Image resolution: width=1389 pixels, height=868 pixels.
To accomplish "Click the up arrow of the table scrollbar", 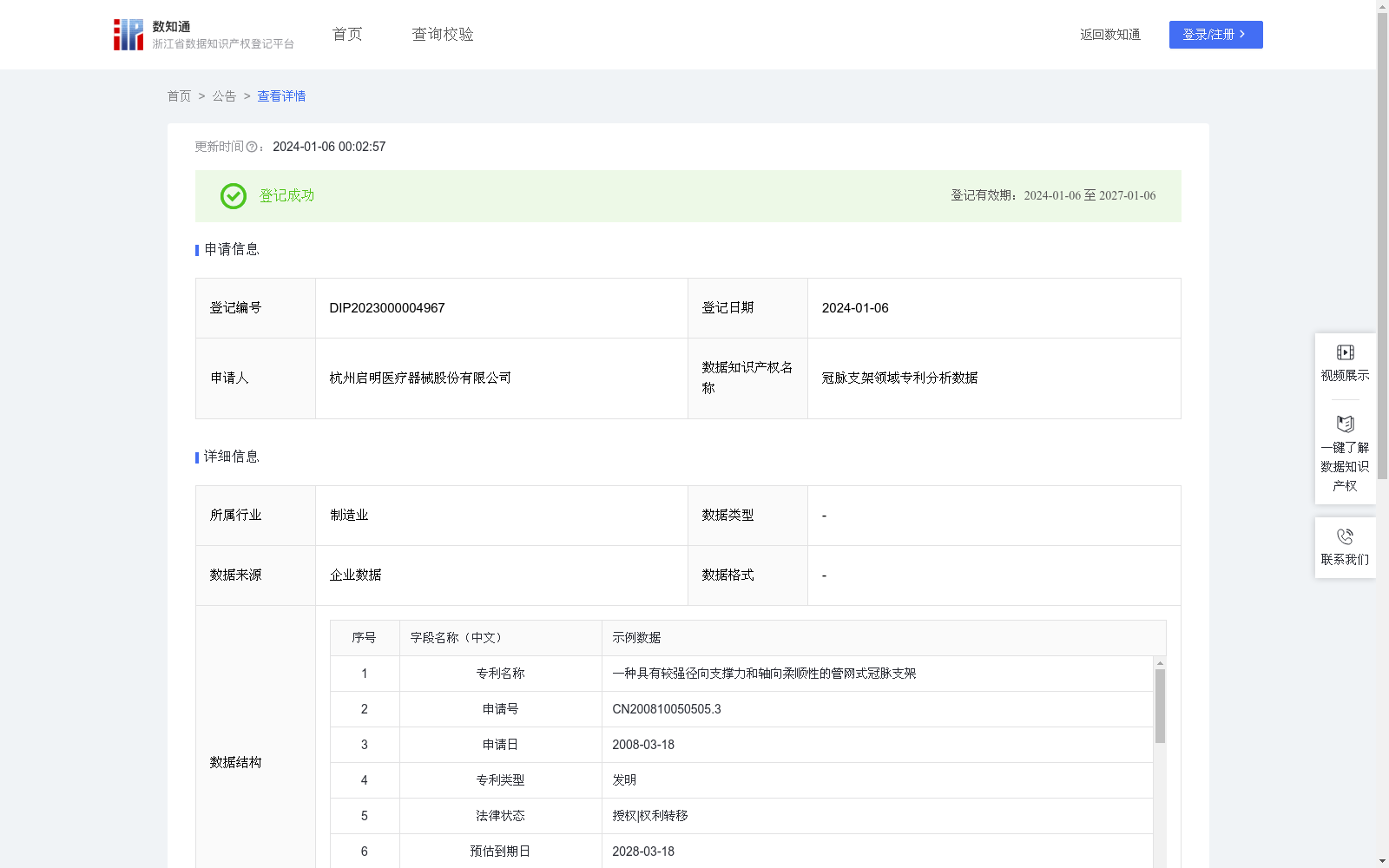I will pyautogui.click(x=1160, y=662).
